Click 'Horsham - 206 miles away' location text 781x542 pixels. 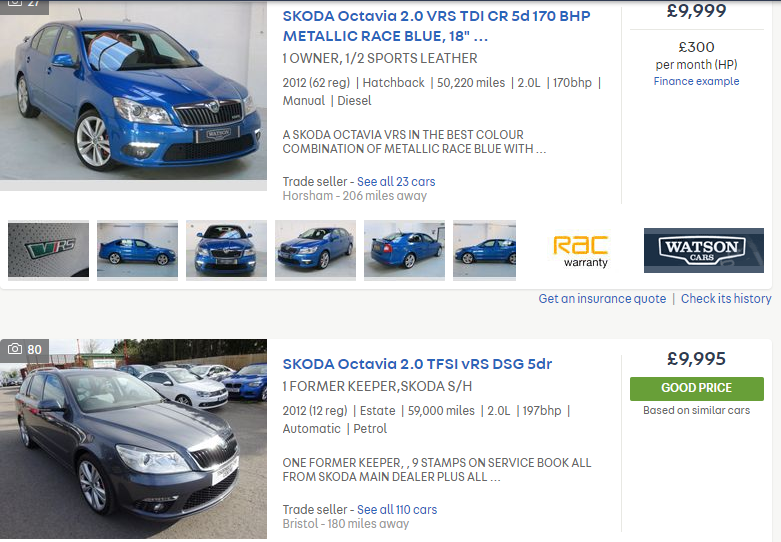[355, 196]
